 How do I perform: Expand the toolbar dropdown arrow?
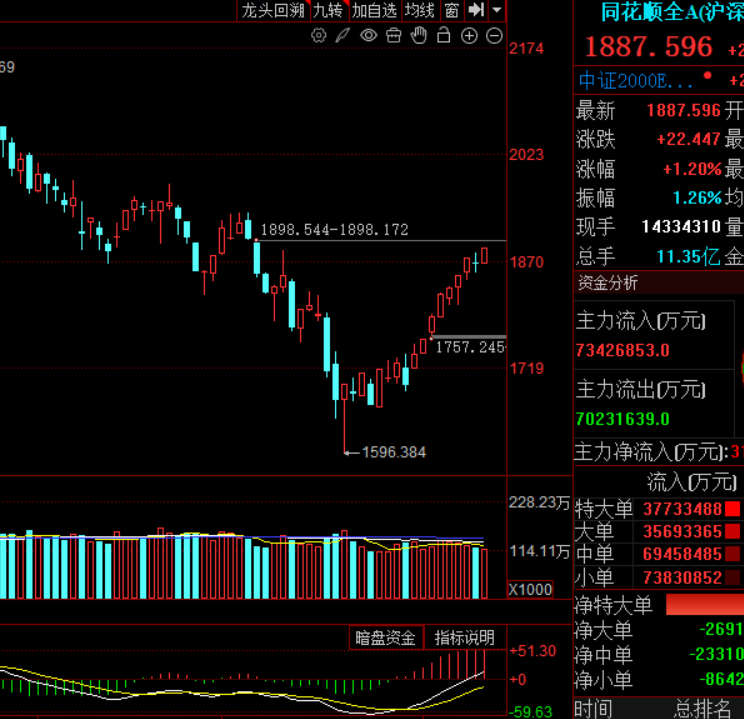pos(497,10)
